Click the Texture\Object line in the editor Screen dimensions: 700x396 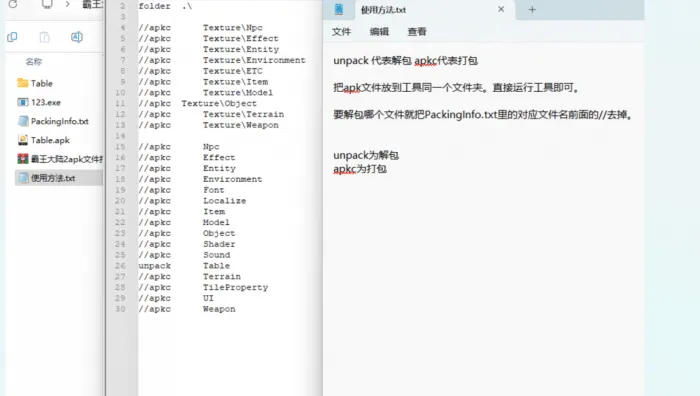[198, 103]
